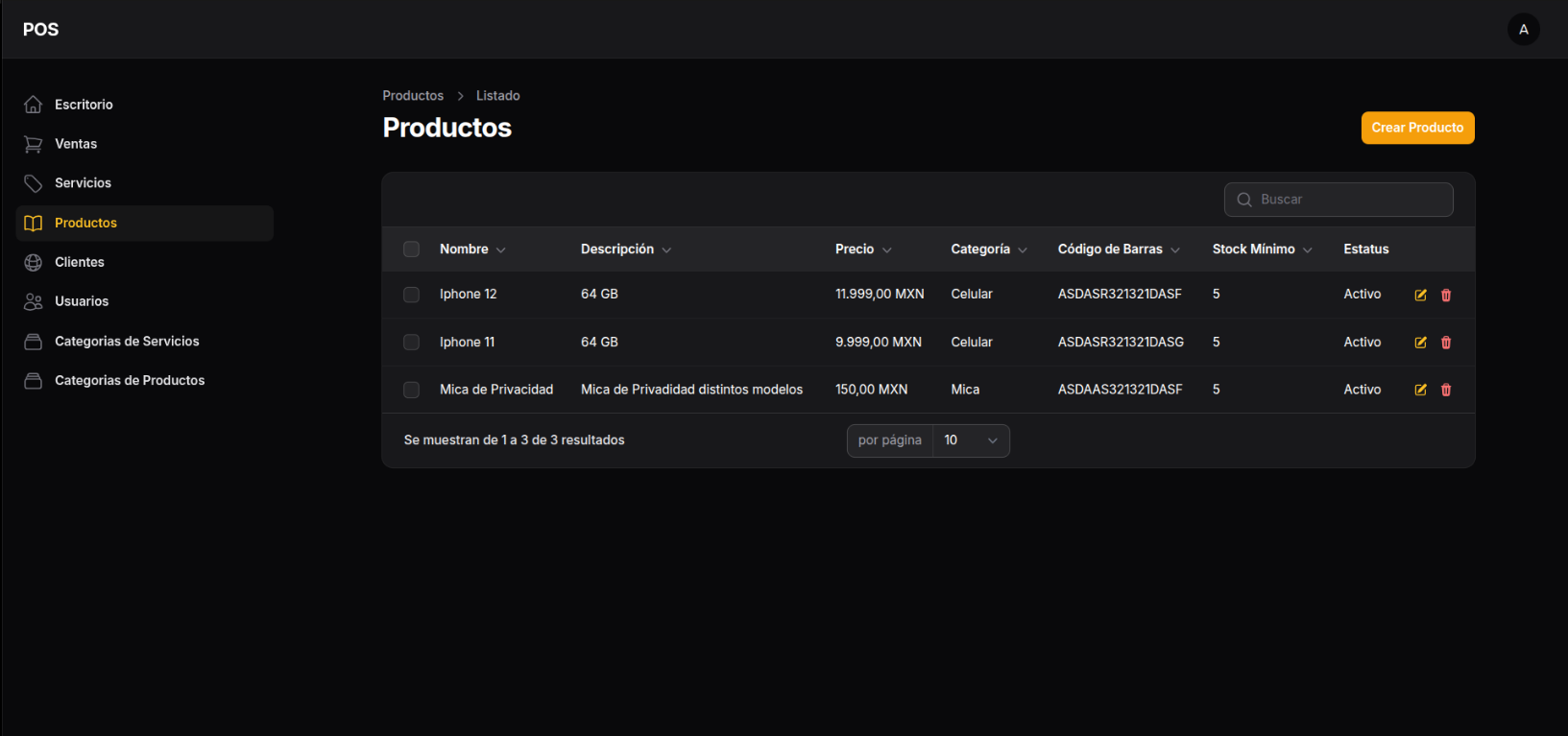Click the edit icon for Mica de Privacidad
This screenshot has height=736, width=1568.
[x=1420, y=390]
